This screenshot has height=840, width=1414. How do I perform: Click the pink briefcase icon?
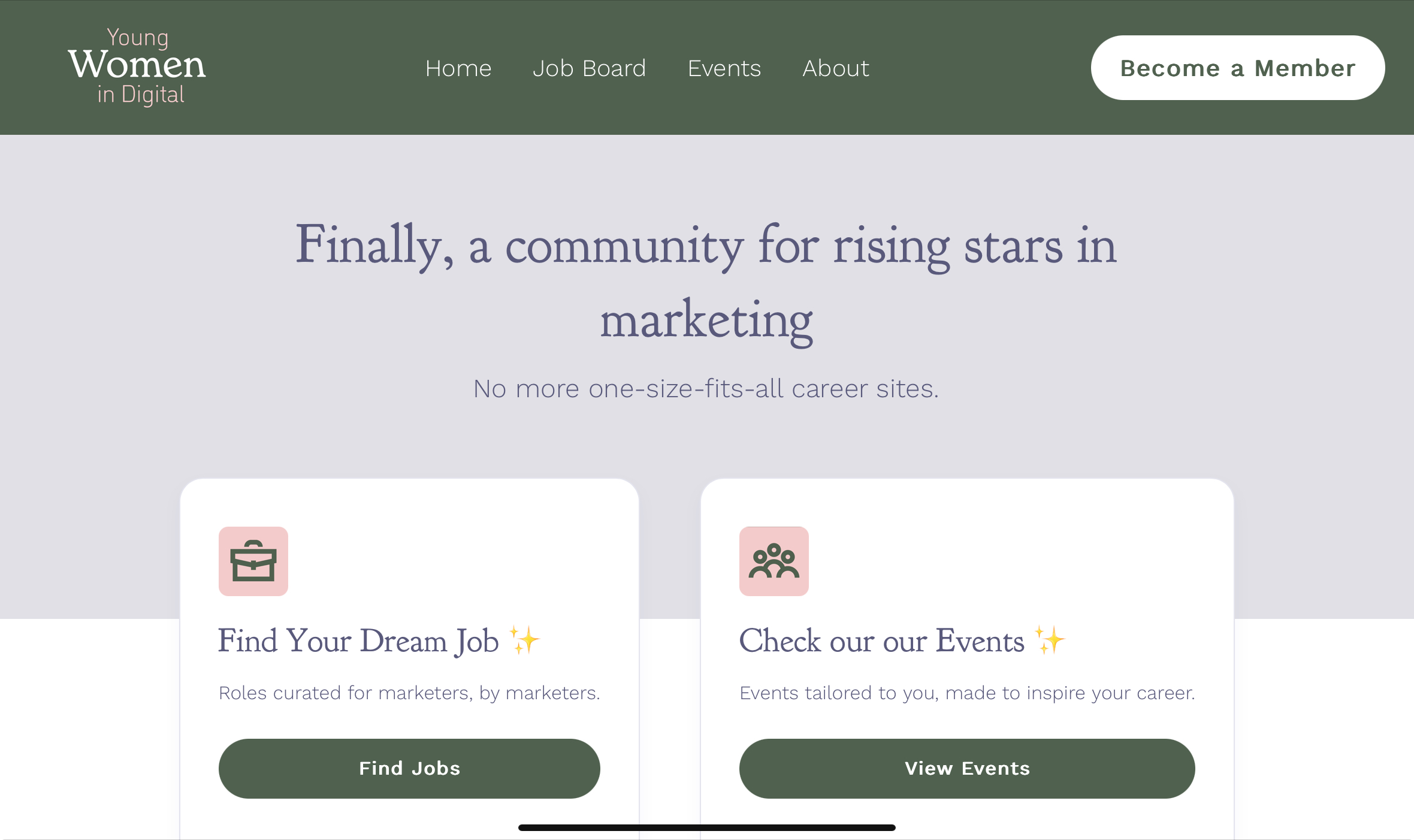(253, 561)
